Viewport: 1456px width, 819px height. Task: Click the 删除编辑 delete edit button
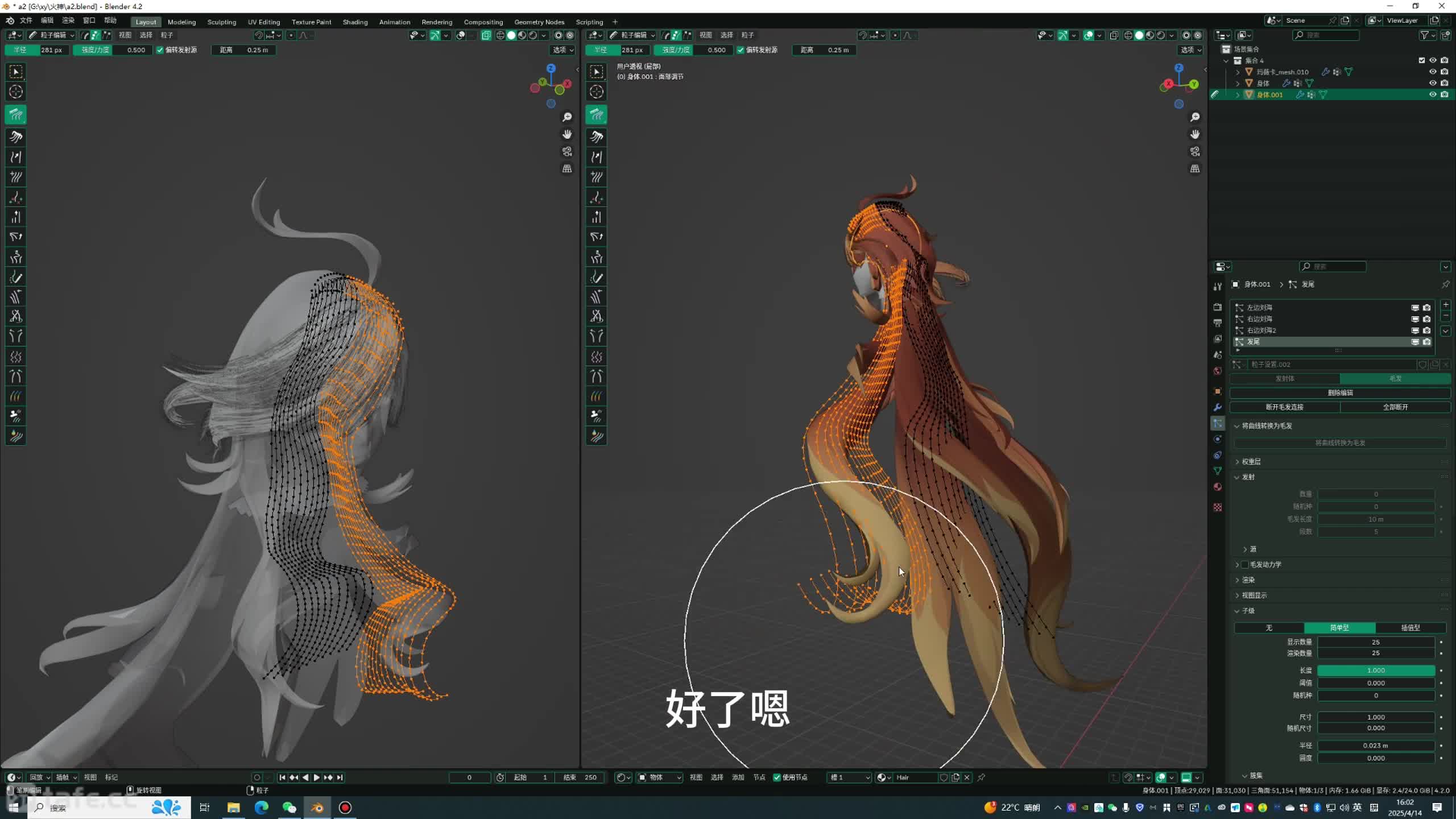[1340, 392]
